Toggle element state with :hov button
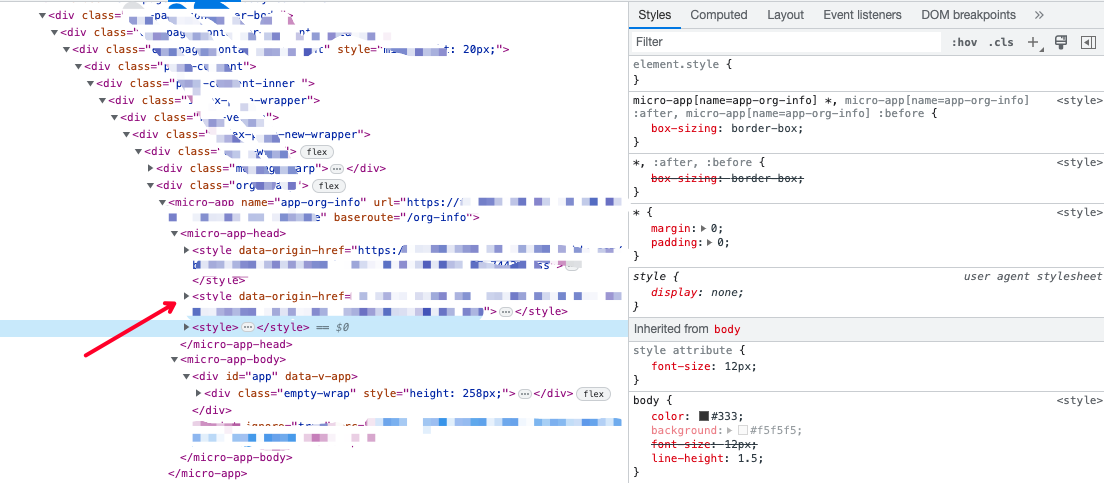 tap(964, 42)
